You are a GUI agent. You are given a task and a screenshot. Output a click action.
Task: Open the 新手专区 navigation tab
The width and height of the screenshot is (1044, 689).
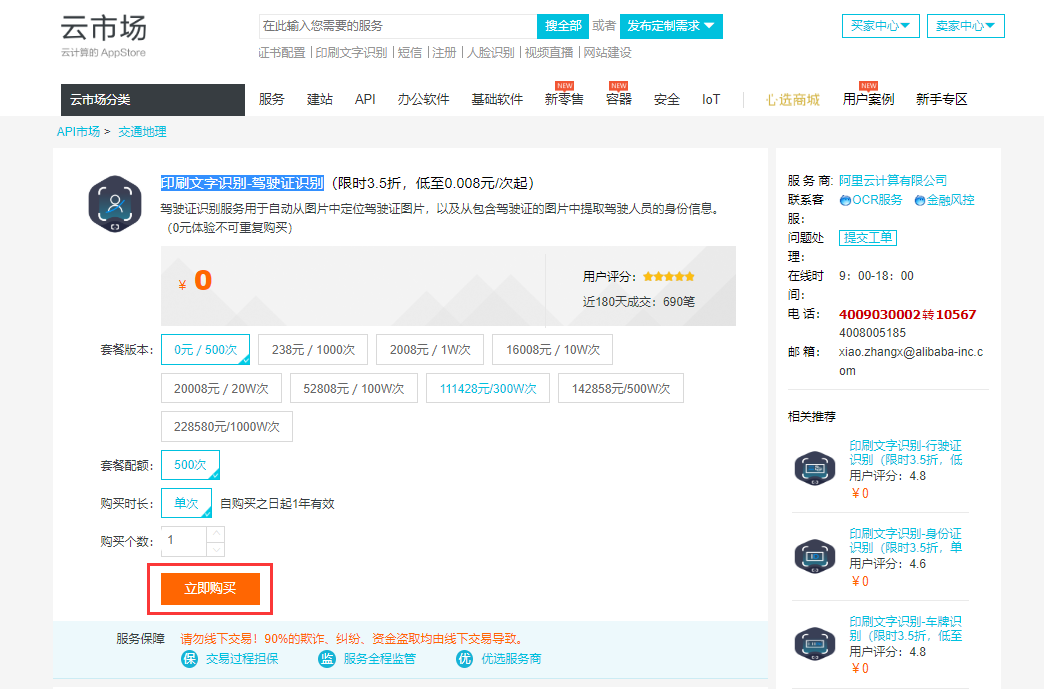pyautogui.click(x=941, y=99)
